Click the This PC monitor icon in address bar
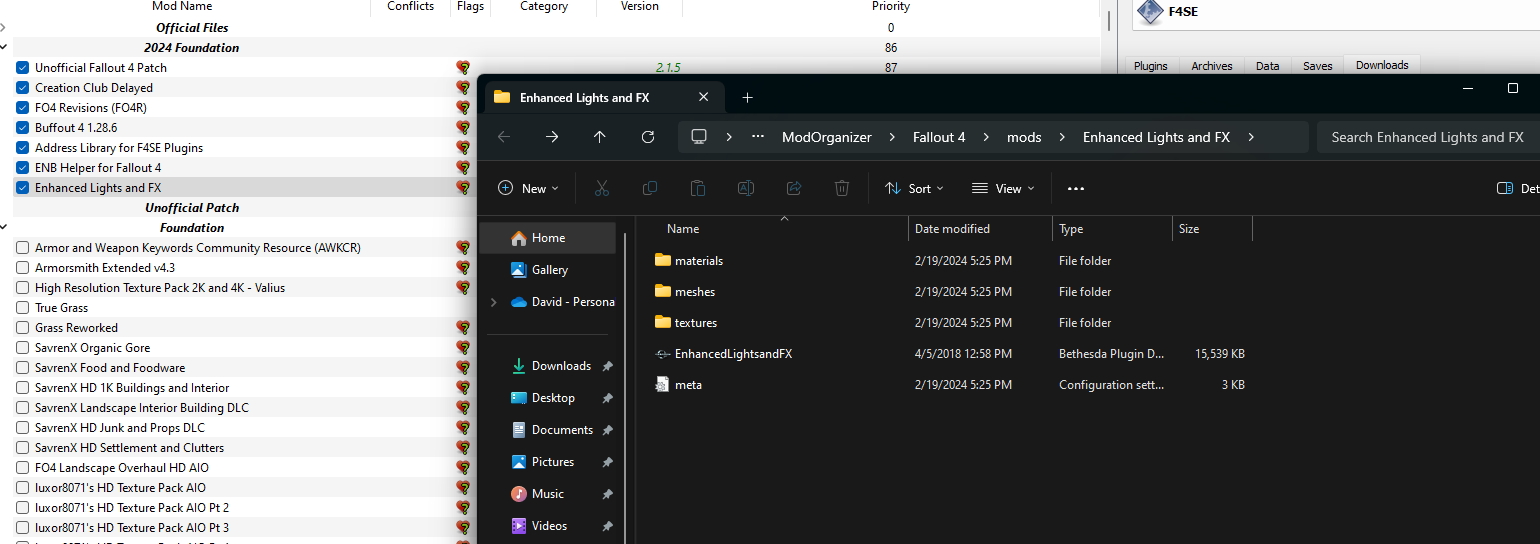Screen dimensions: 1540x544 699,137
